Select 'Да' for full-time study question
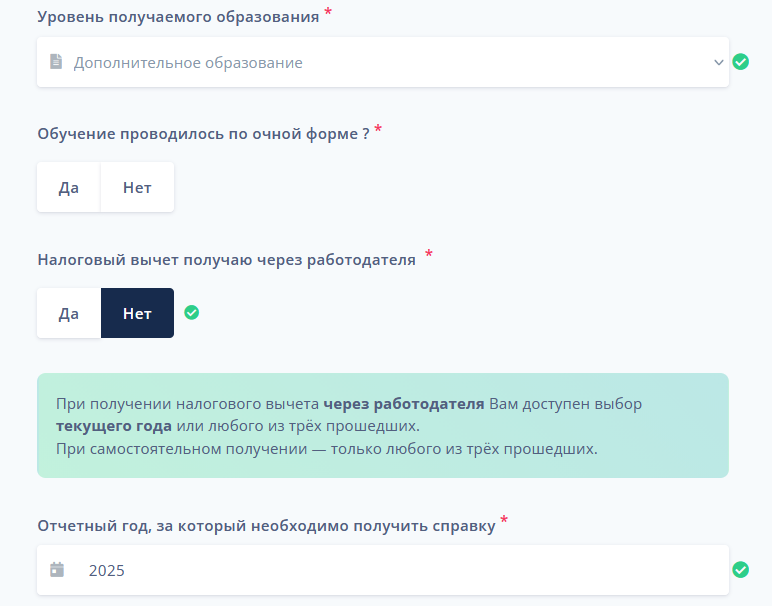This screenshot has height=606, width=772. [69, 187]
